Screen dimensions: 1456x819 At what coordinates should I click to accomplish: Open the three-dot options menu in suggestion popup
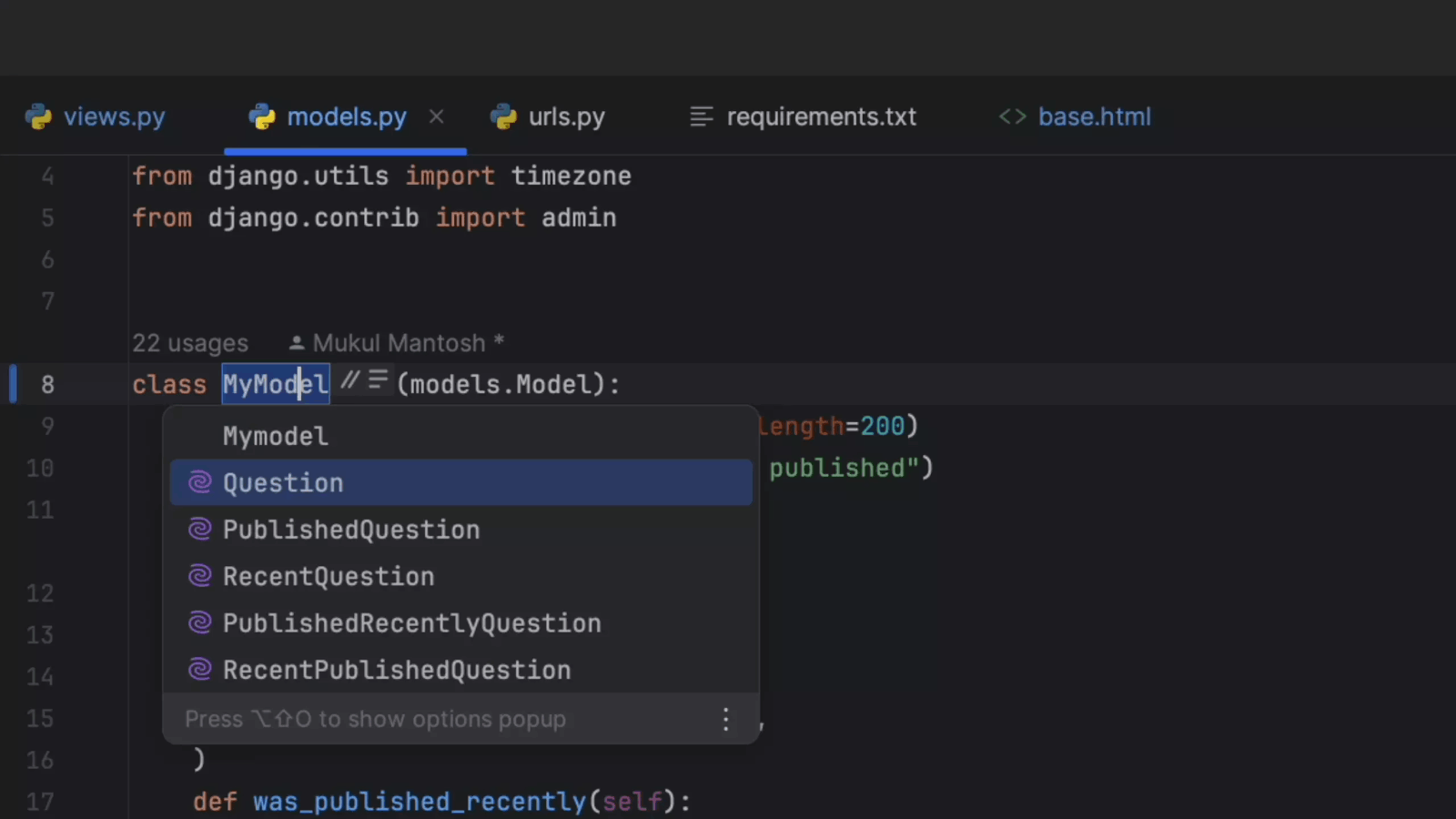click(x=725, y=719)
